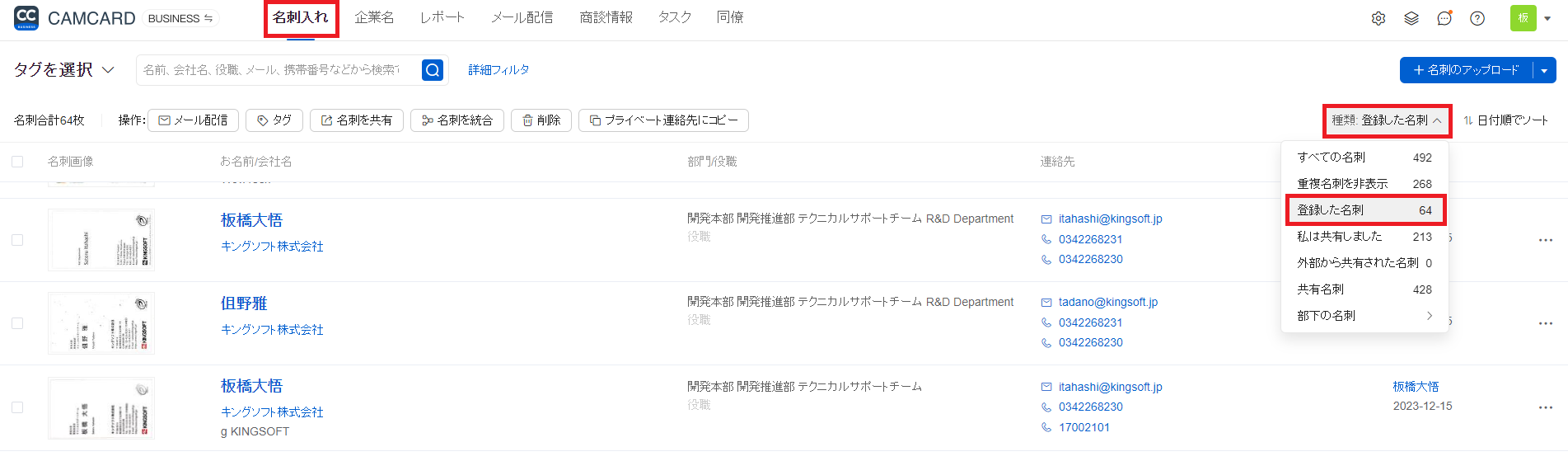Open the 種類: 登録した名刺 dropdown

1387,120
